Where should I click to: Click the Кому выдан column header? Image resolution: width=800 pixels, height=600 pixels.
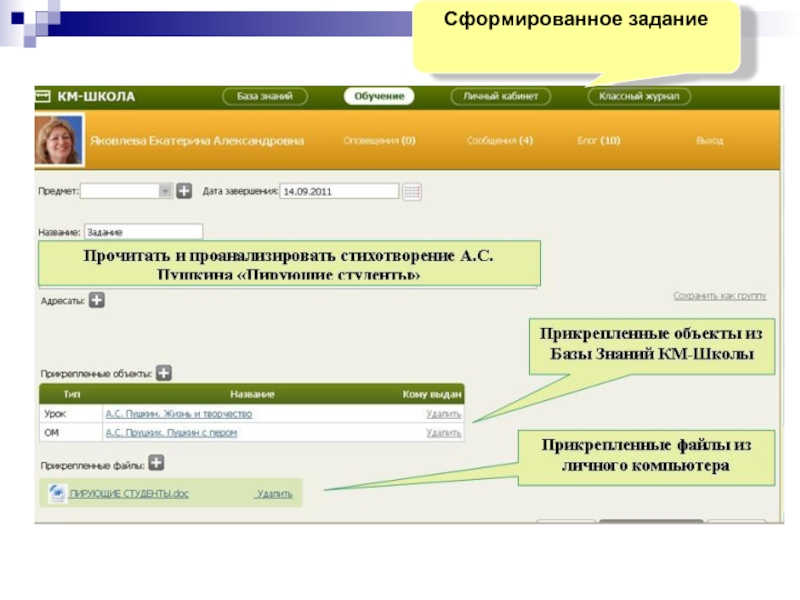[x=432, y=394]
